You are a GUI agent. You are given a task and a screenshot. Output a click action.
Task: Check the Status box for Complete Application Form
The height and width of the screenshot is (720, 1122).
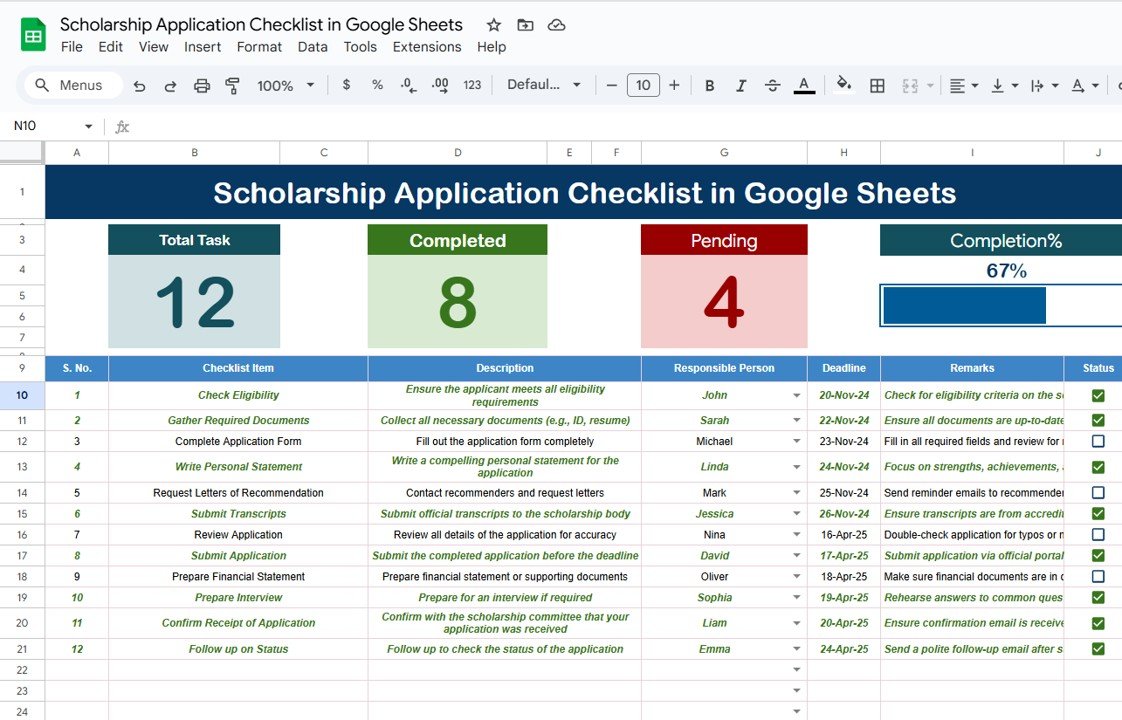click(1097, 441)
